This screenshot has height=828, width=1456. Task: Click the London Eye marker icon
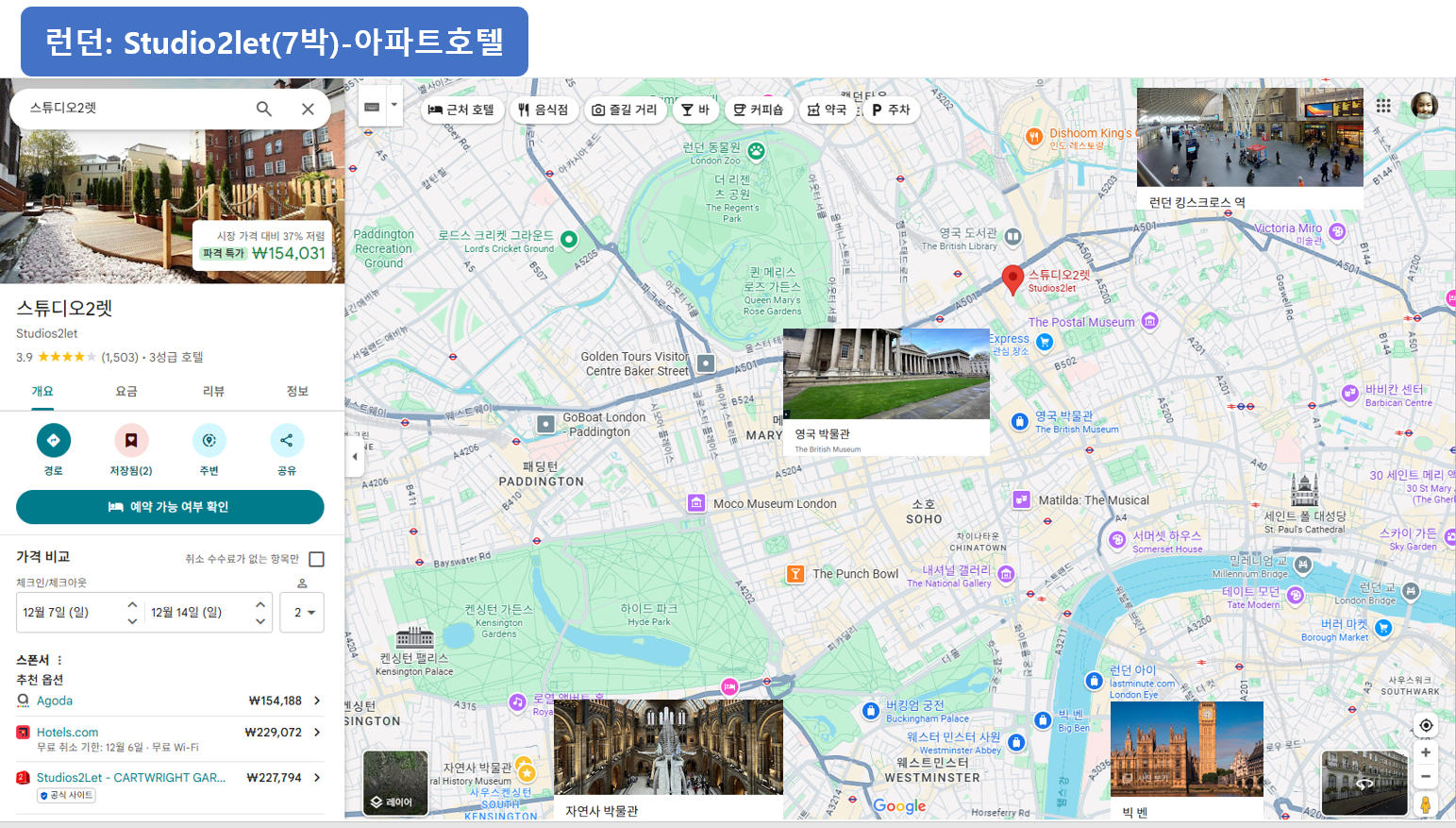[x=1094, y=681]
